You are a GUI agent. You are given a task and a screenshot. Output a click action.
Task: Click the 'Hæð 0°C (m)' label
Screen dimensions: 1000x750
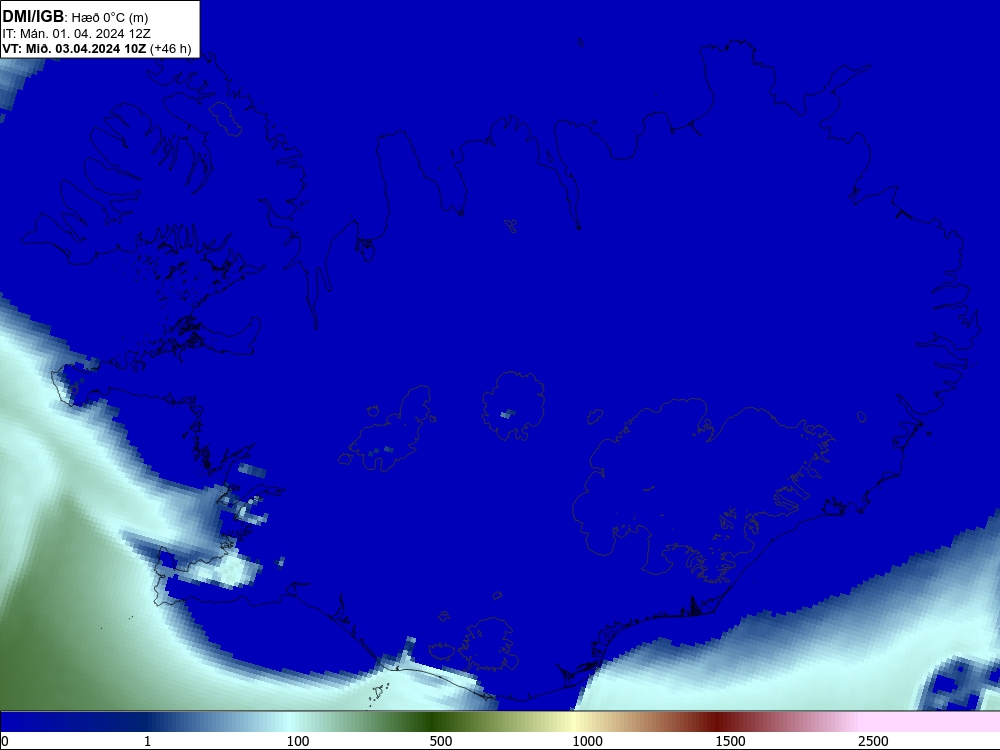click(110, 18)
